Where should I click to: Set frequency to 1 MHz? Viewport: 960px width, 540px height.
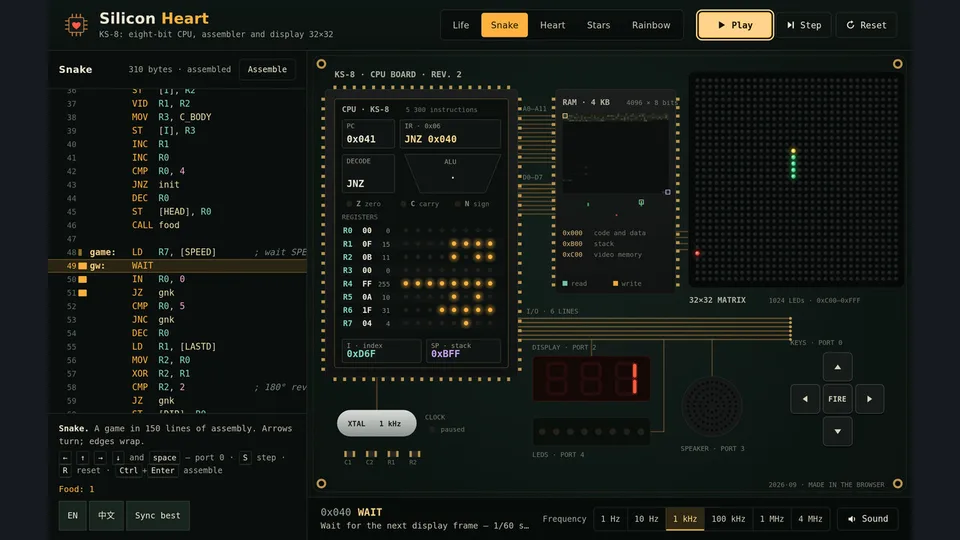coord(771,519)
